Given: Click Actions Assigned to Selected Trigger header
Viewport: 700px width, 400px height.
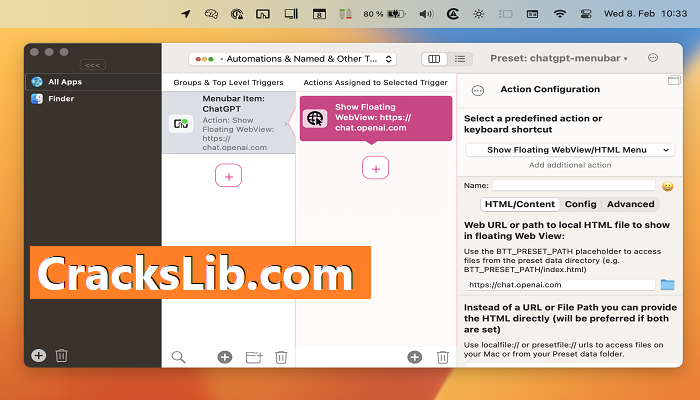Looking at the screenshot, I should (375, 83).
